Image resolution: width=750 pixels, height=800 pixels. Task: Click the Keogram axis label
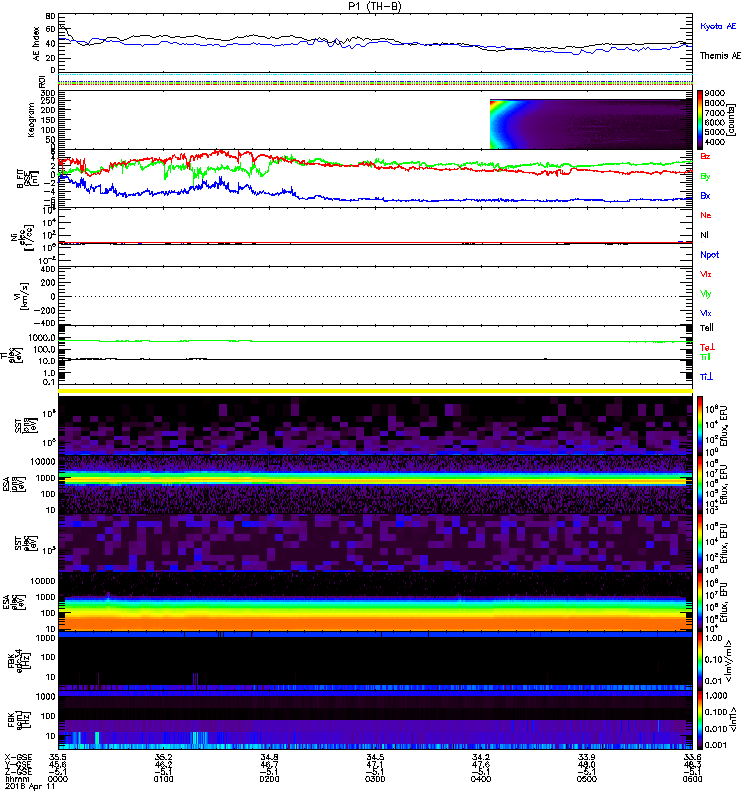click(x=31, y=119)
